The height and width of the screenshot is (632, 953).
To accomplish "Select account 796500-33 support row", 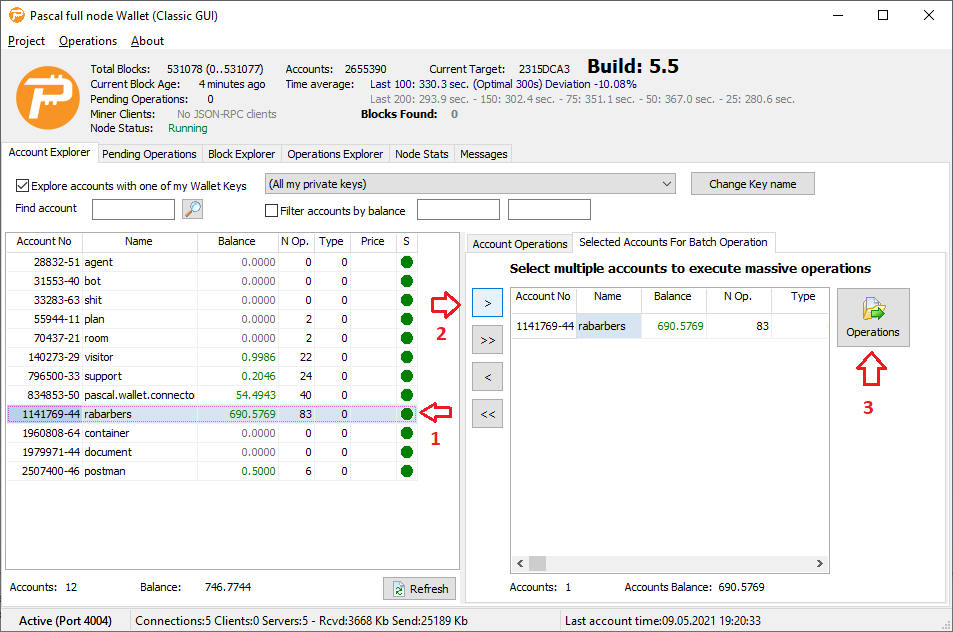I will point(212,376).
